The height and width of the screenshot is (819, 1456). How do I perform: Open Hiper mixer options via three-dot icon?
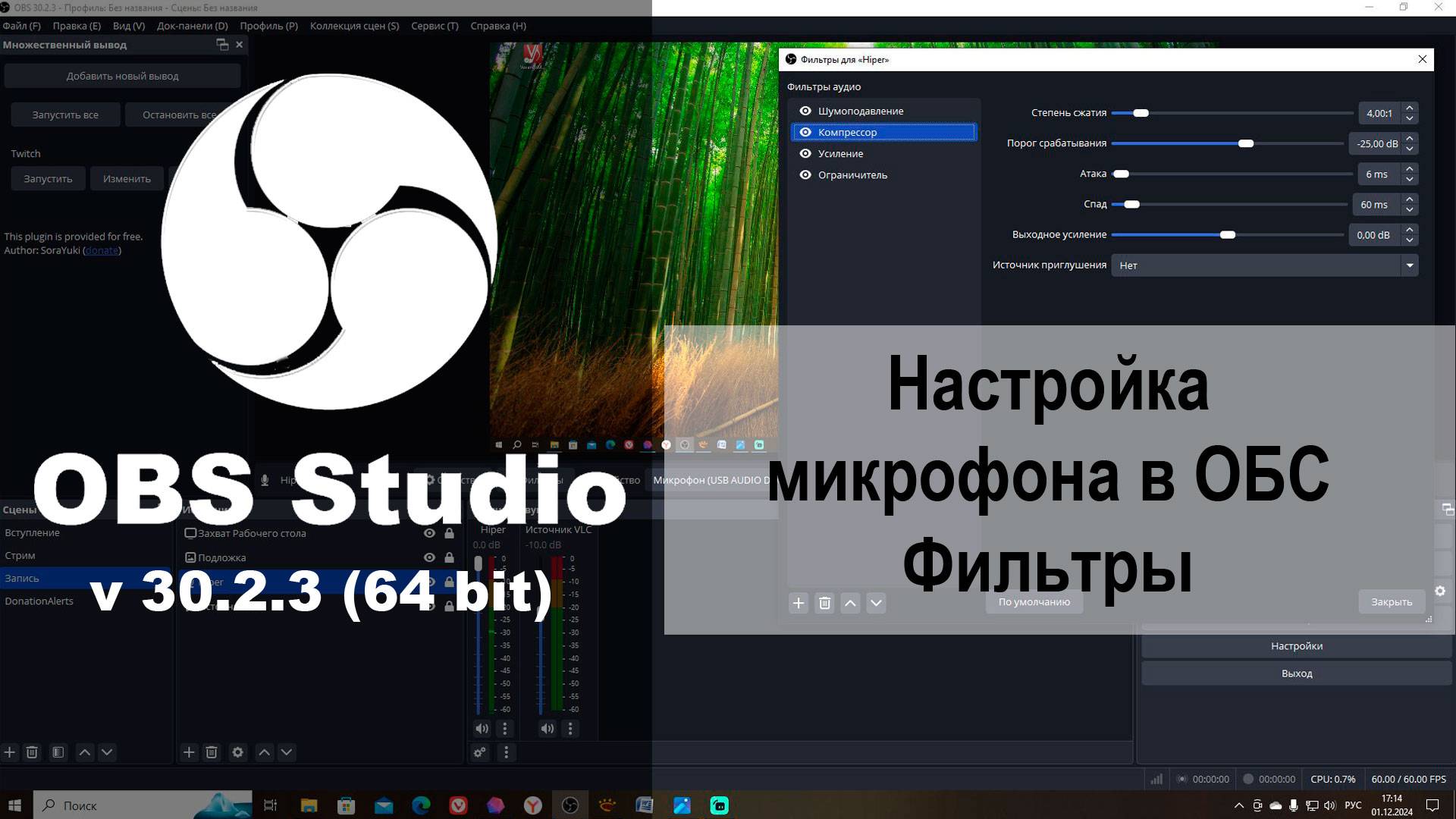pyautogui.click(x=504, y=728)
